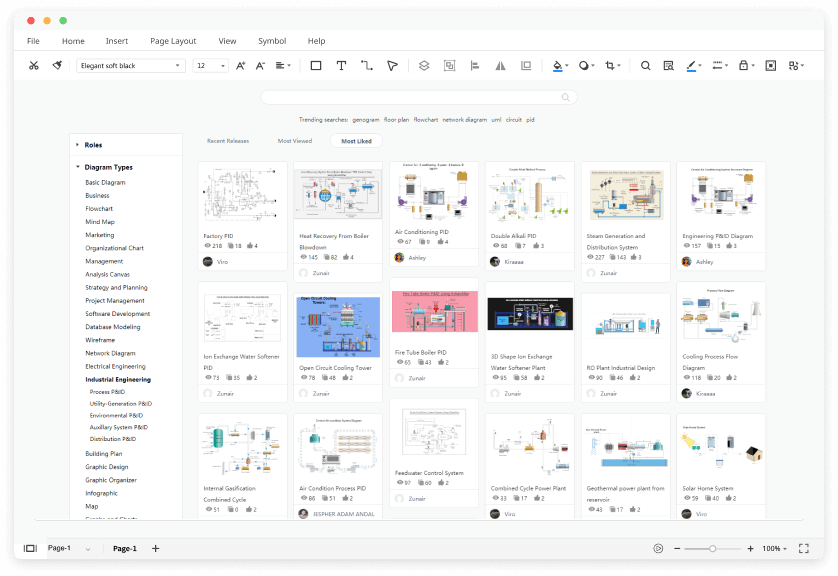The width and height of the screenshot is (838, 576).
Task: Click the Find magnifier icon in toolbar
Action: click(x=646, y=66)
